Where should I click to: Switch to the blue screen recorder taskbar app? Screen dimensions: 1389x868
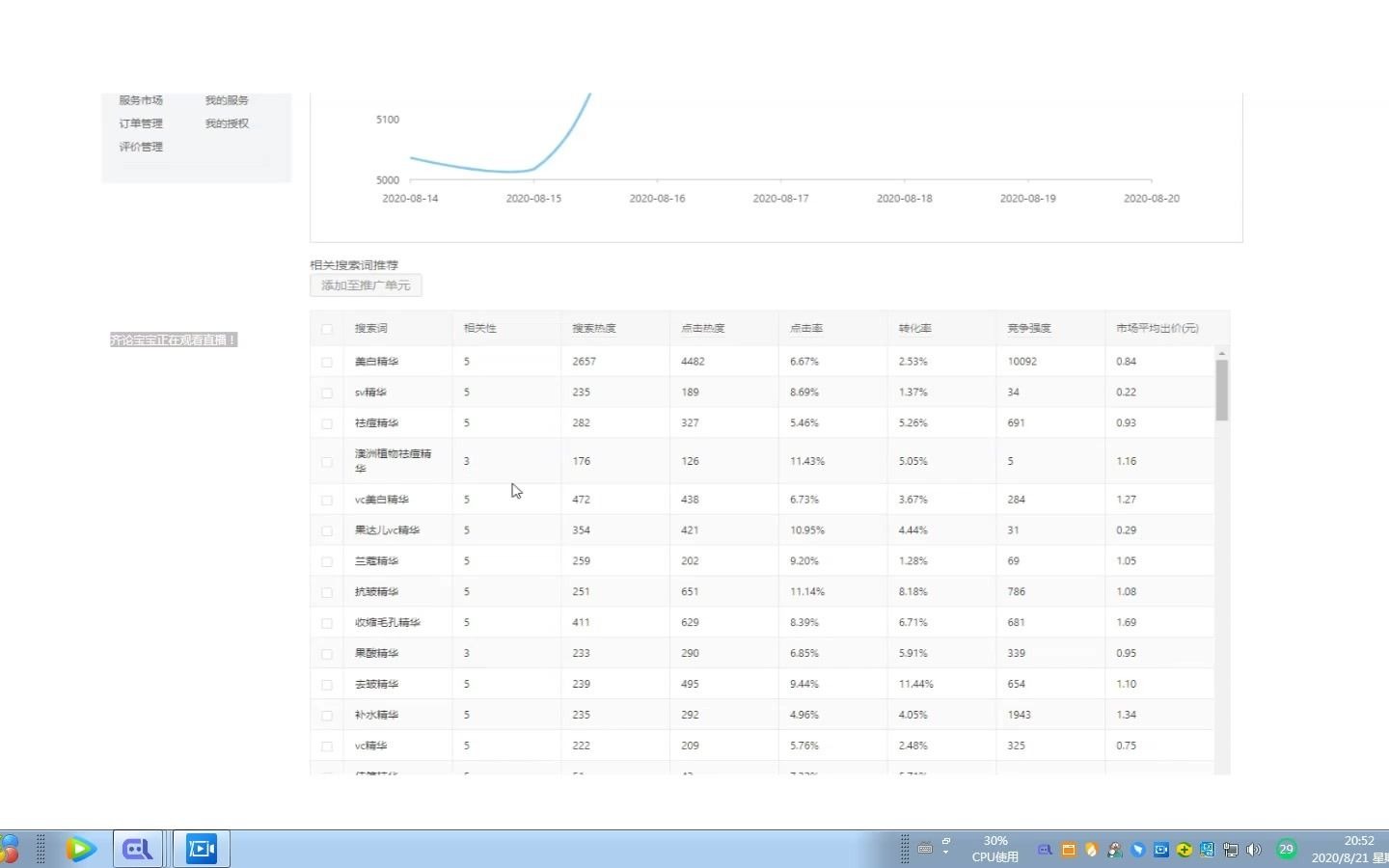click(x=202, y=849)
